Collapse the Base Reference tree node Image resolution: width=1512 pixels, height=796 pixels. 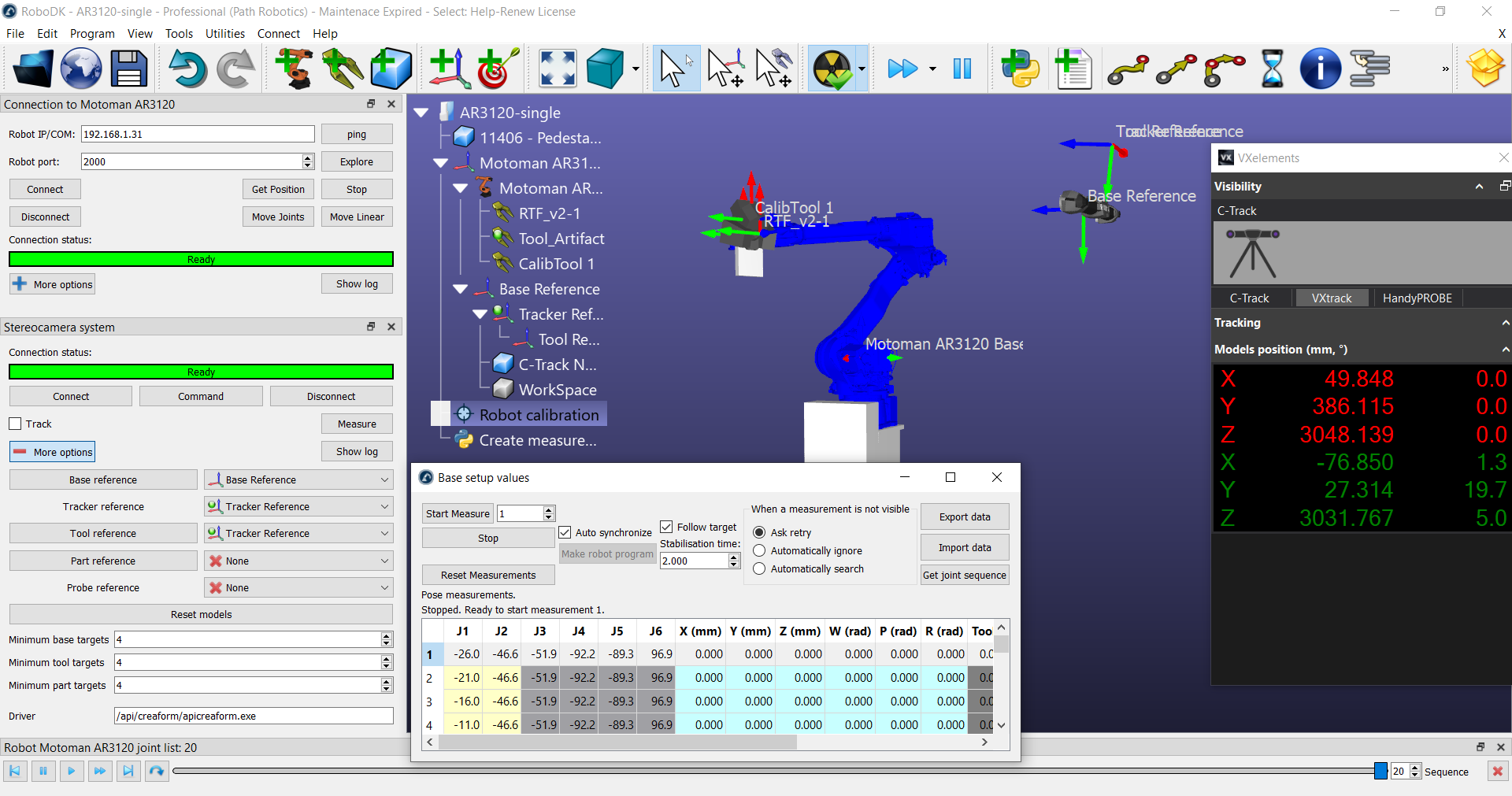461,290
